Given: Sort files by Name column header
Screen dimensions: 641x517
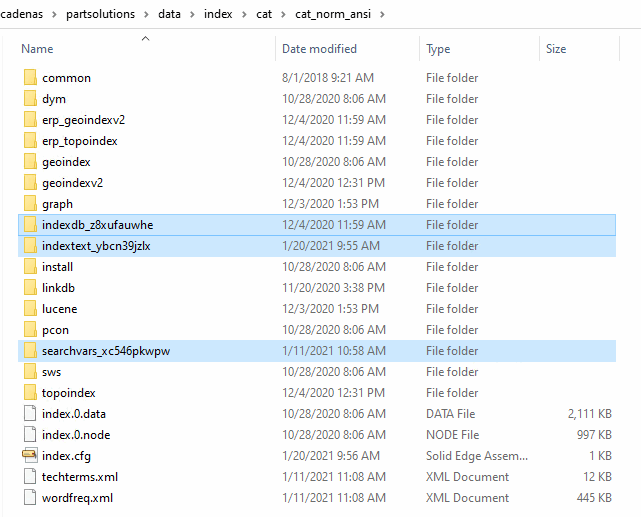Looking at the screenshot, I should pos(38,49).
